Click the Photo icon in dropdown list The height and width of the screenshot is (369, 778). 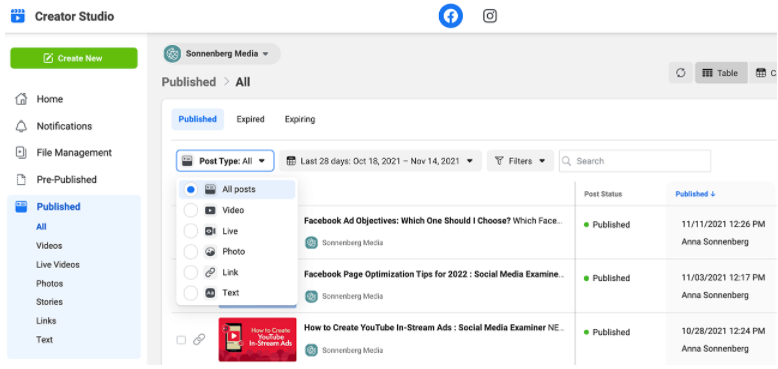click(210, 251)
